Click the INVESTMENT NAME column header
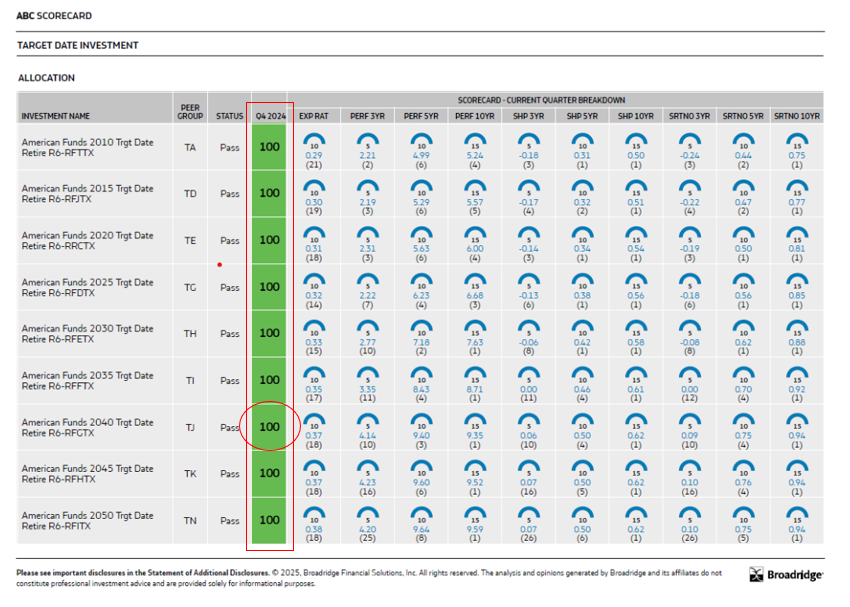850x607 pixels. [x=55, y=116]
